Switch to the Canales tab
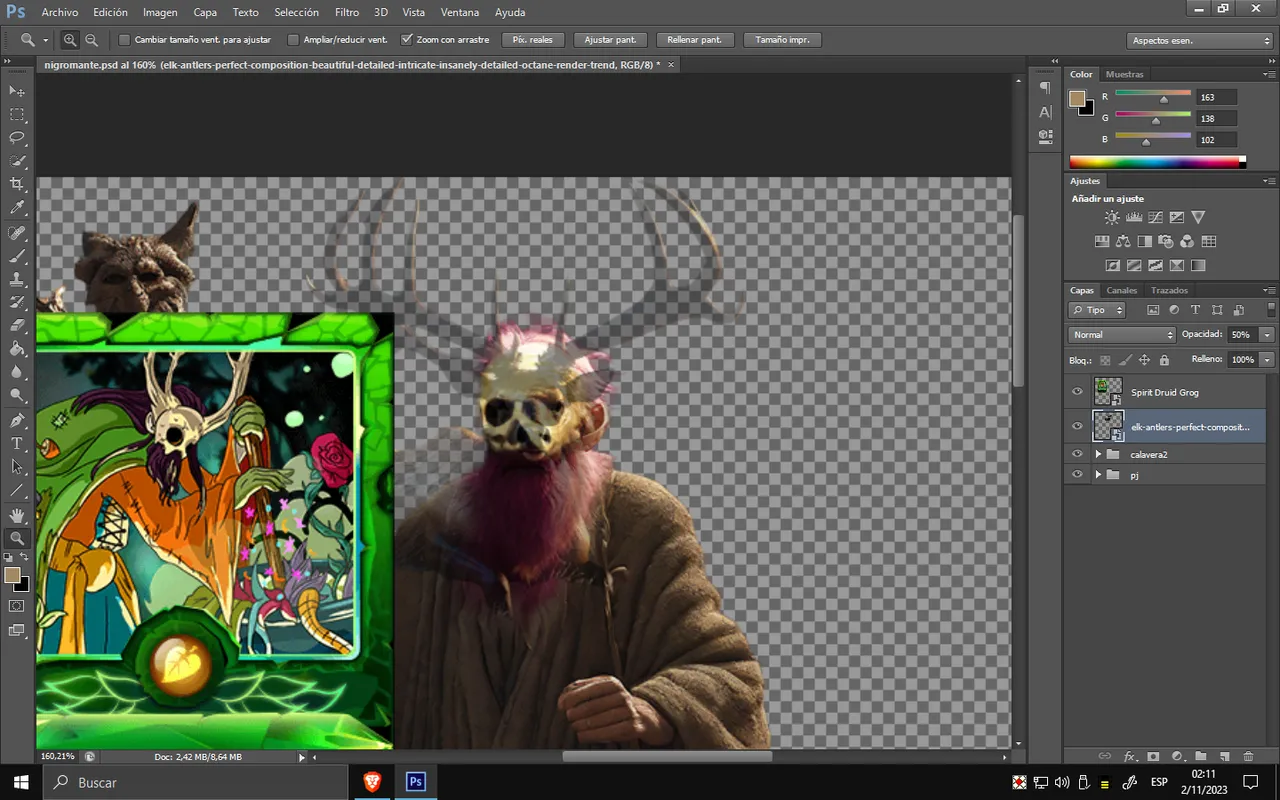The image size is (1280, 800). (x=1121, y=291)
